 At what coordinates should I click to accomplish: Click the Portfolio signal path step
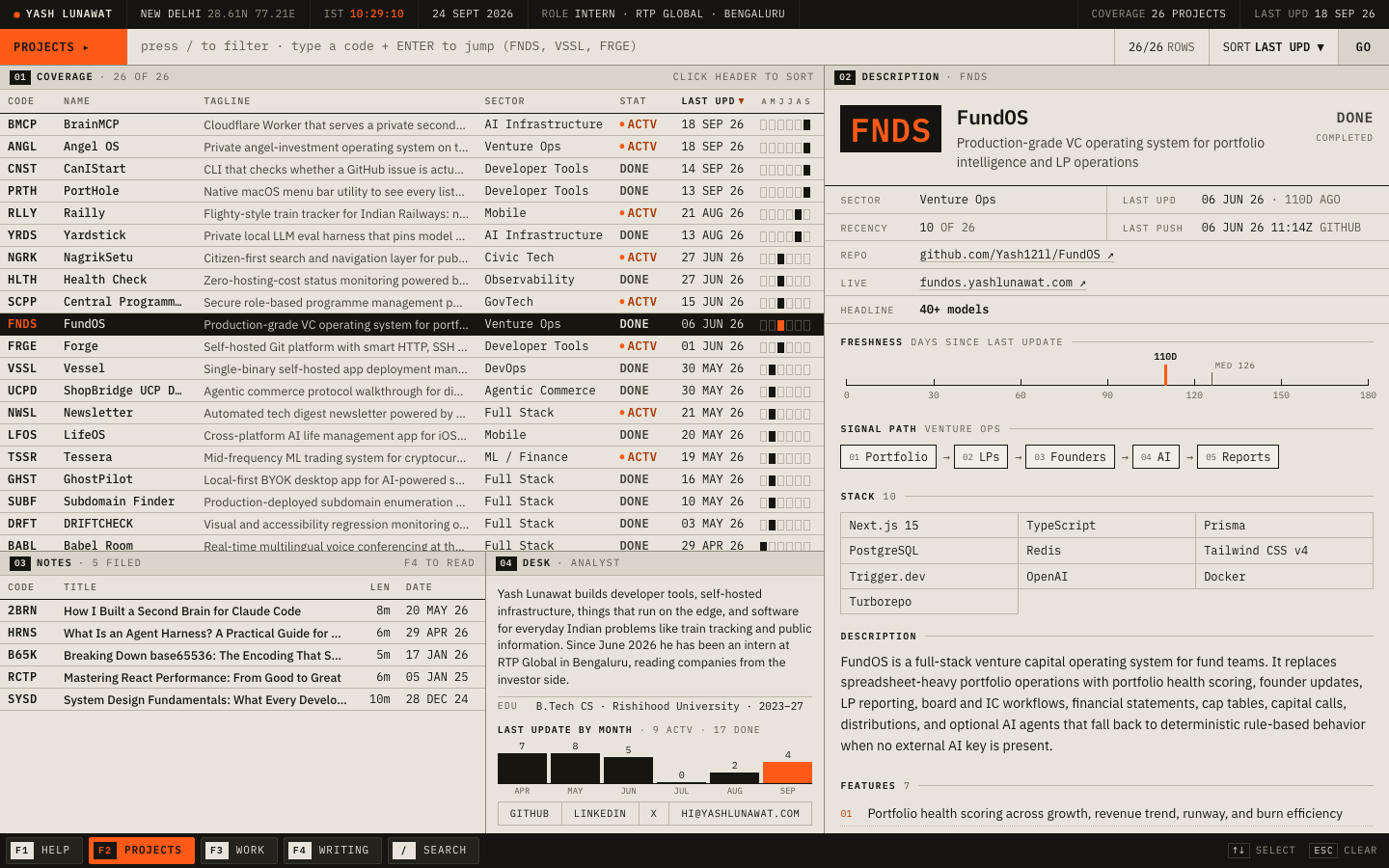(x=888, y=457)
